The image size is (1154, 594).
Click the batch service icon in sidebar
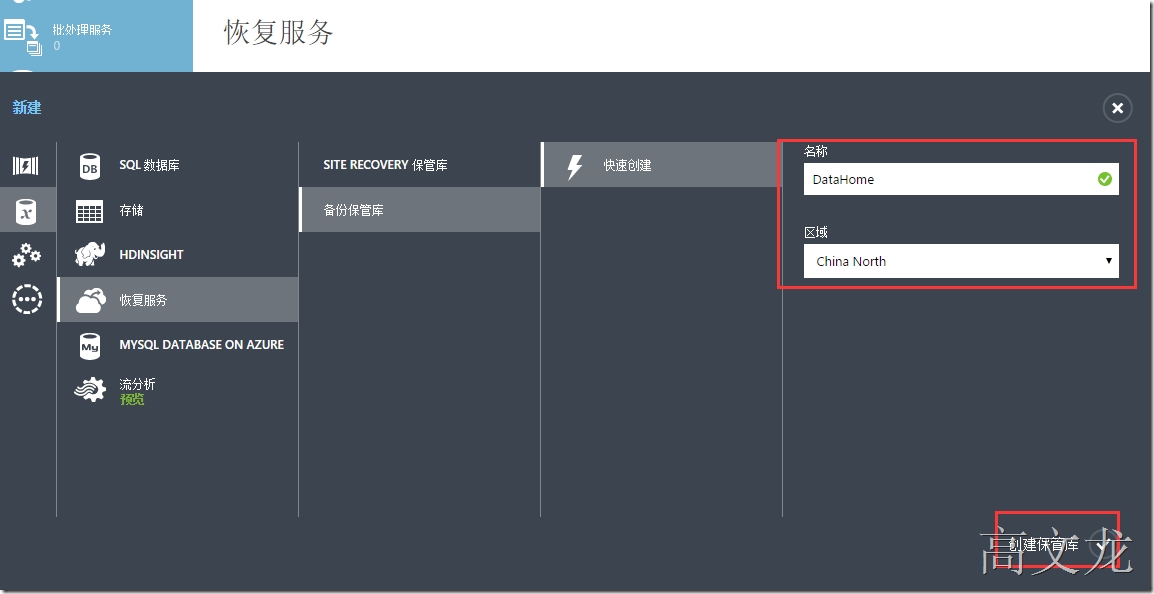(24, 37)
